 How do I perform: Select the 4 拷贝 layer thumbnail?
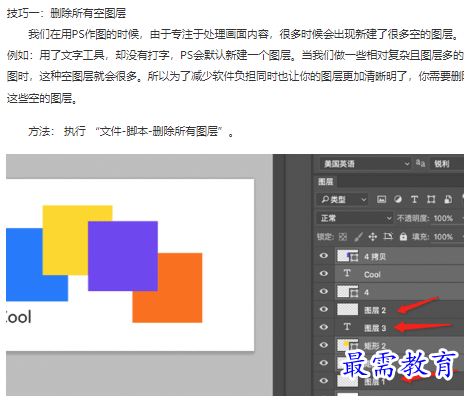[348, 256]
